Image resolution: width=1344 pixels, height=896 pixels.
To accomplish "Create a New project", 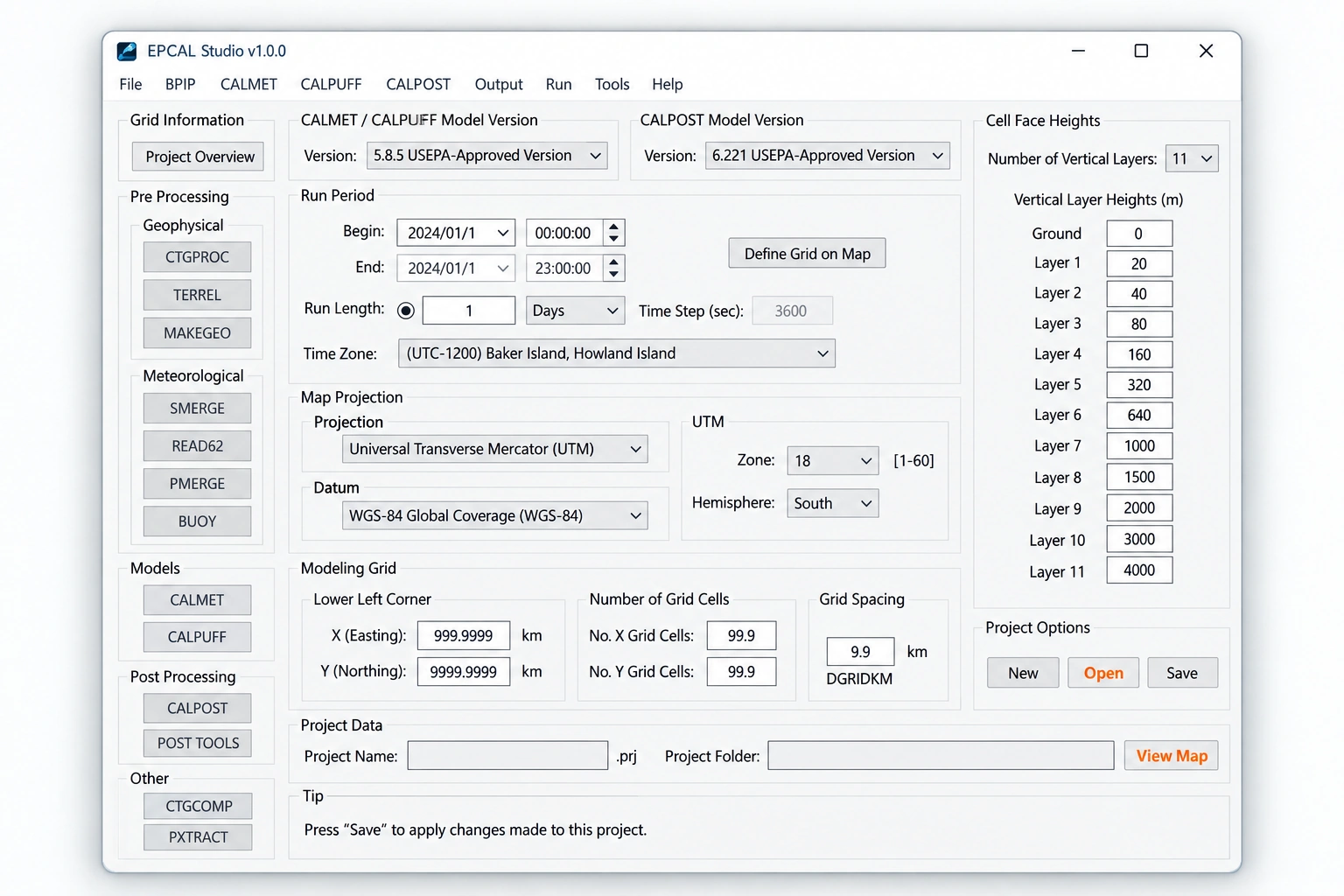I will [1023, 673].
